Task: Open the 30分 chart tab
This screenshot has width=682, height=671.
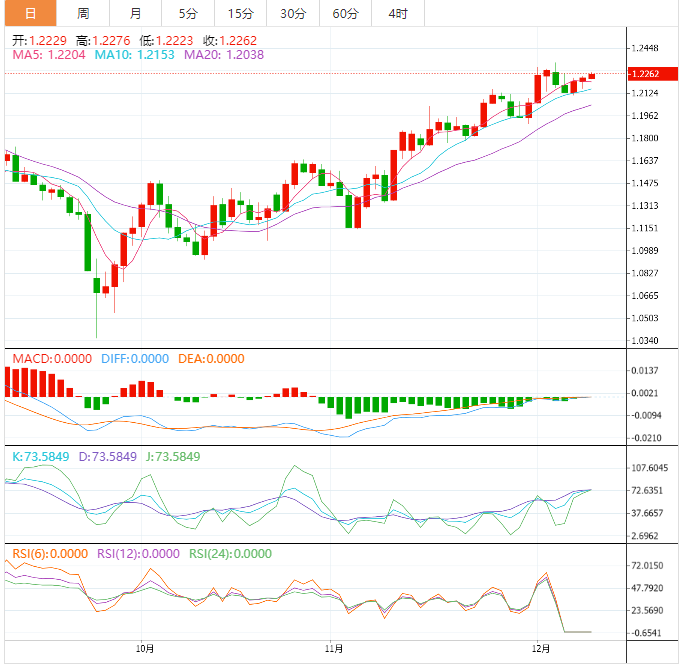Action: (x=293, y=13)
